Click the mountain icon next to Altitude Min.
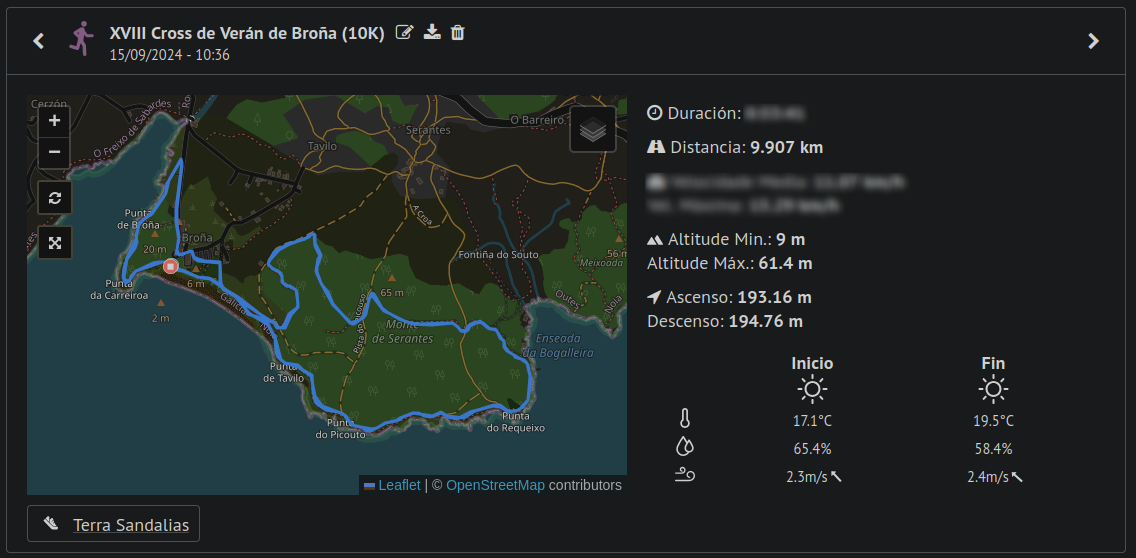Image resolution: width=1136 pixels, height=558 pixels. point(655,239)
